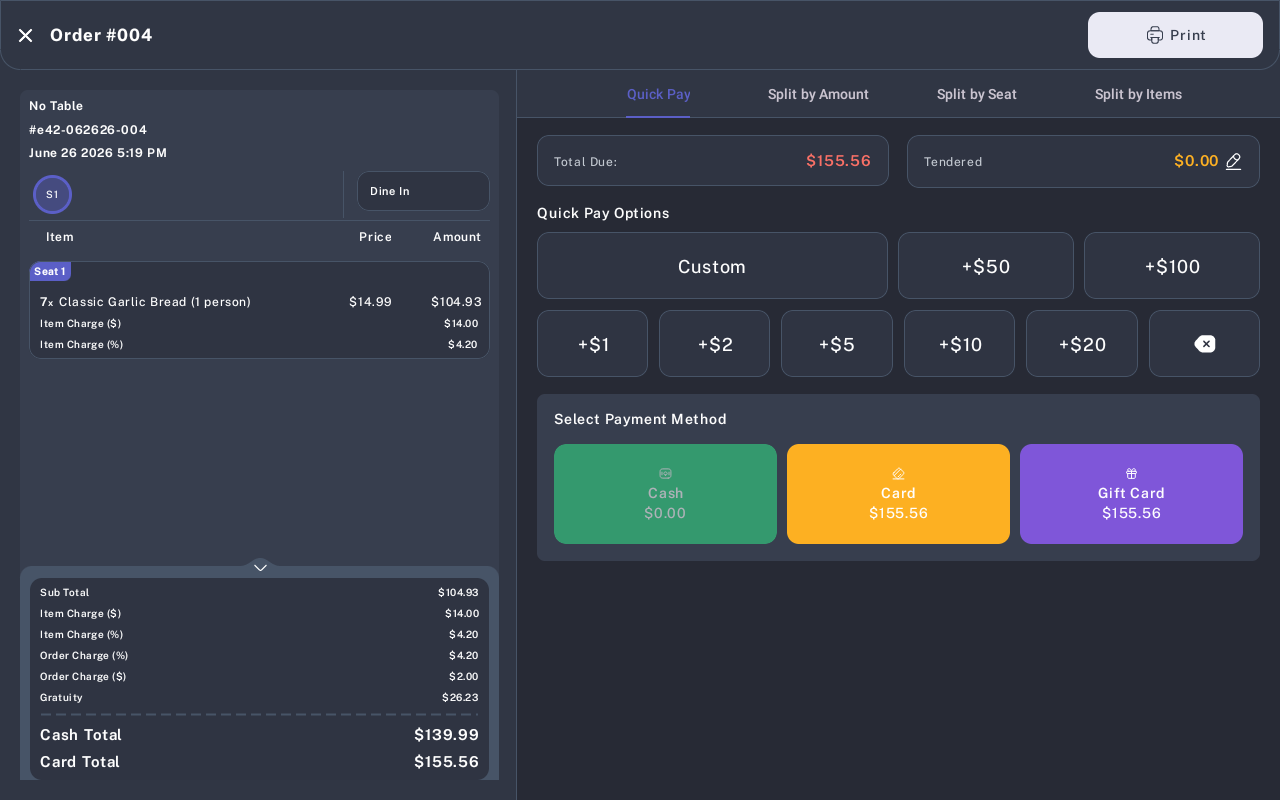Add +$10 to tendered

coord(959,344)
